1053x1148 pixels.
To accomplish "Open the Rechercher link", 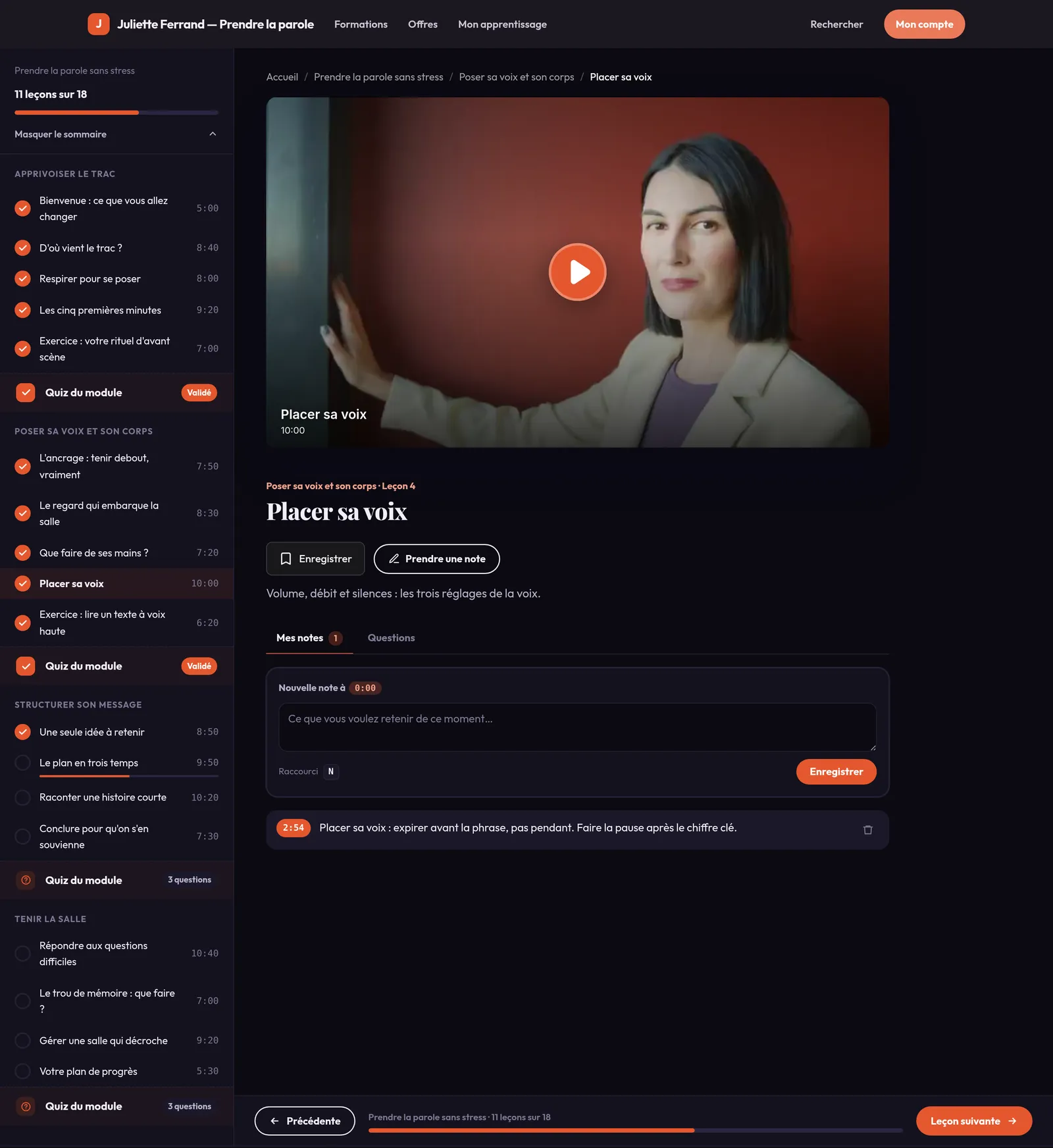I will pyautogui.click(x=836, y=24).
